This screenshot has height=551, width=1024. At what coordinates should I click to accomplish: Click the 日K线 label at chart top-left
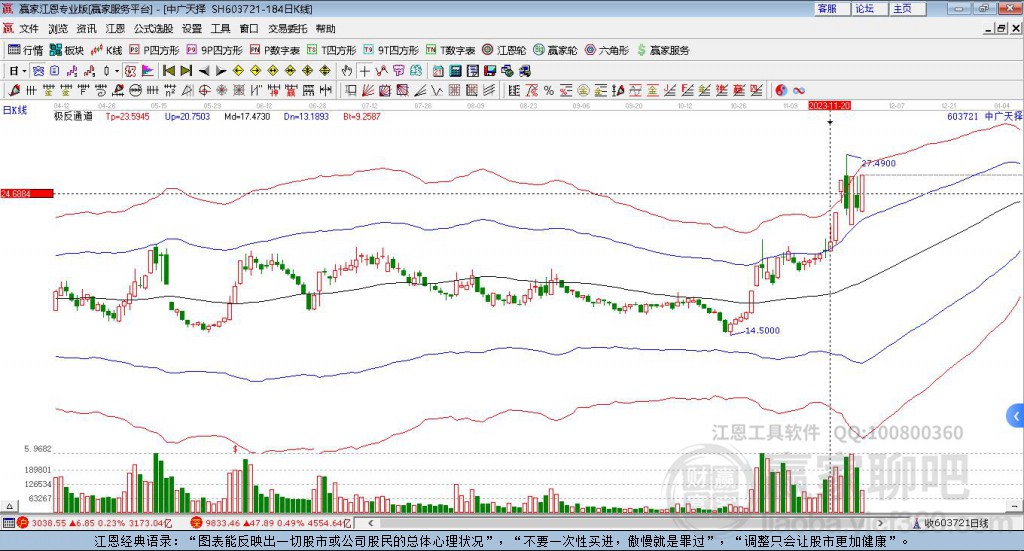(15, 110)
